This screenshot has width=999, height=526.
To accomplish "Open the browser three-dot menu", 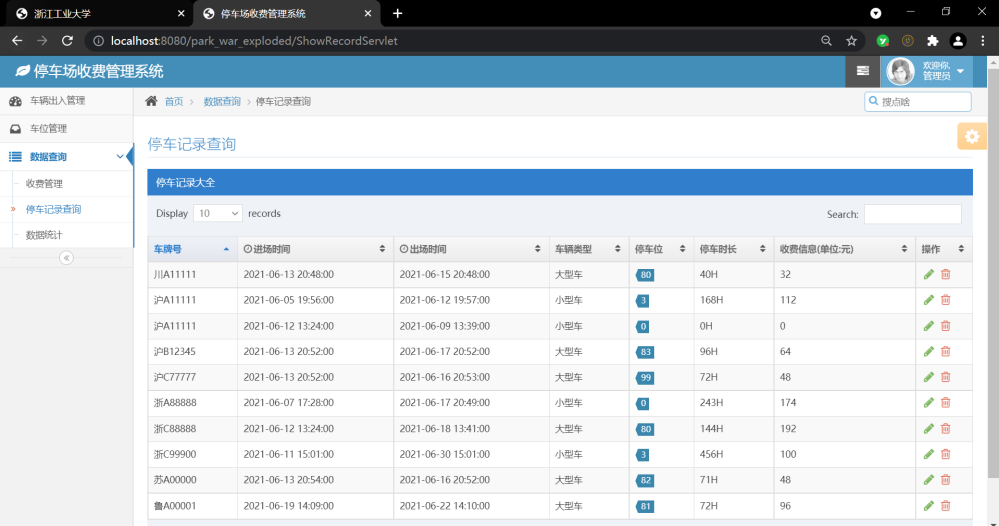I will pos(982,41).
